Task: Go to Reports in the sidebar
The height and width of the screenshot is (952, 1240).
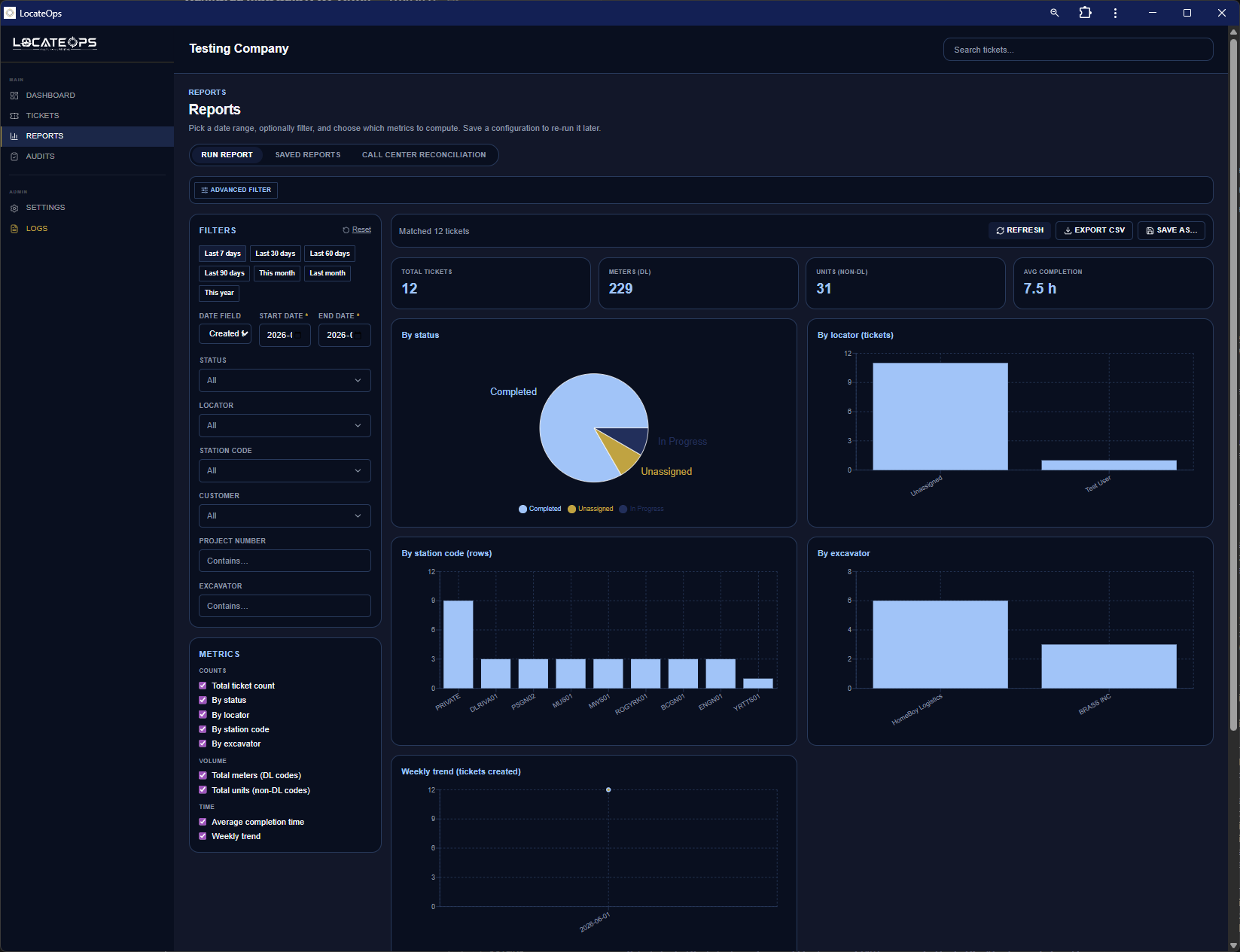Action: [87, 136]
